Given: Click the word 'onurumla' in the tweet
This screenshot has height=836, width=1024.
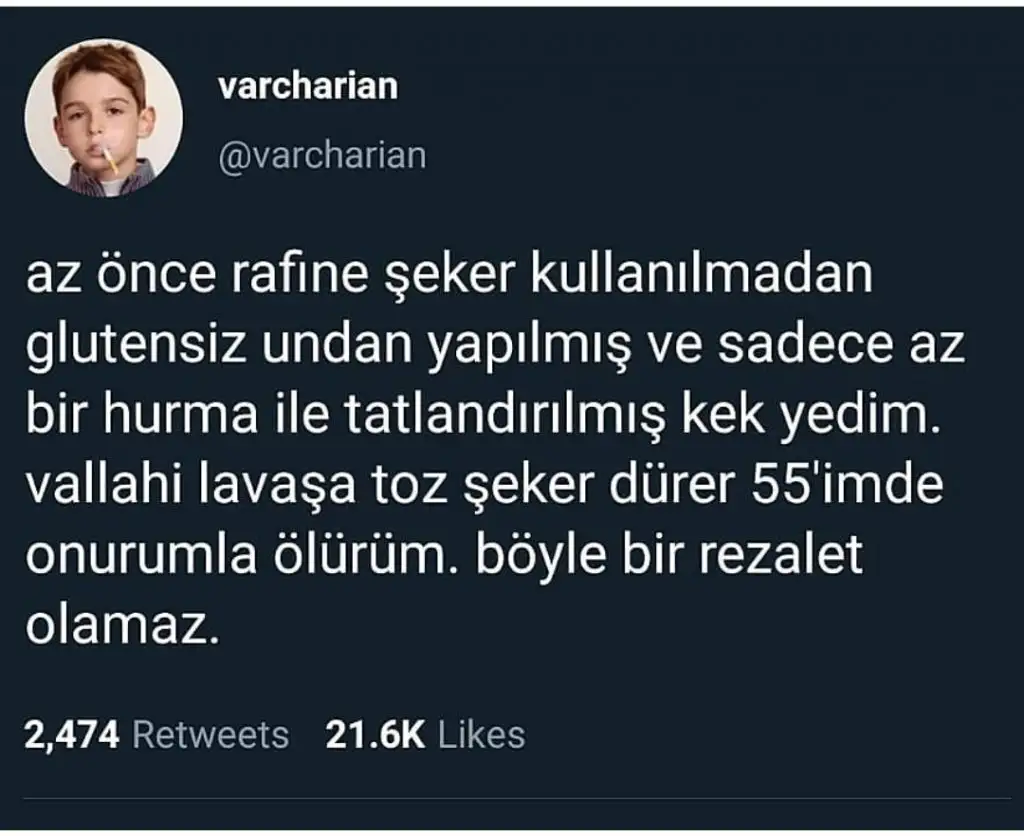Looking at the screenshot, I should pyautogui.click(x=141, y=556).
